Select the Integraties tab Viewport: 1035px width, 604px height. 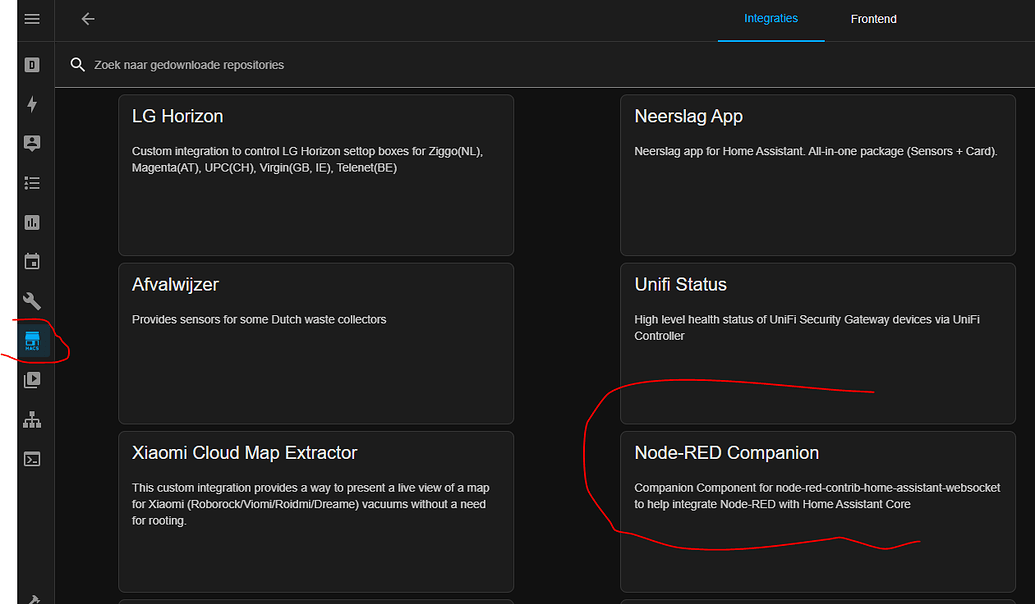(770, 18)
